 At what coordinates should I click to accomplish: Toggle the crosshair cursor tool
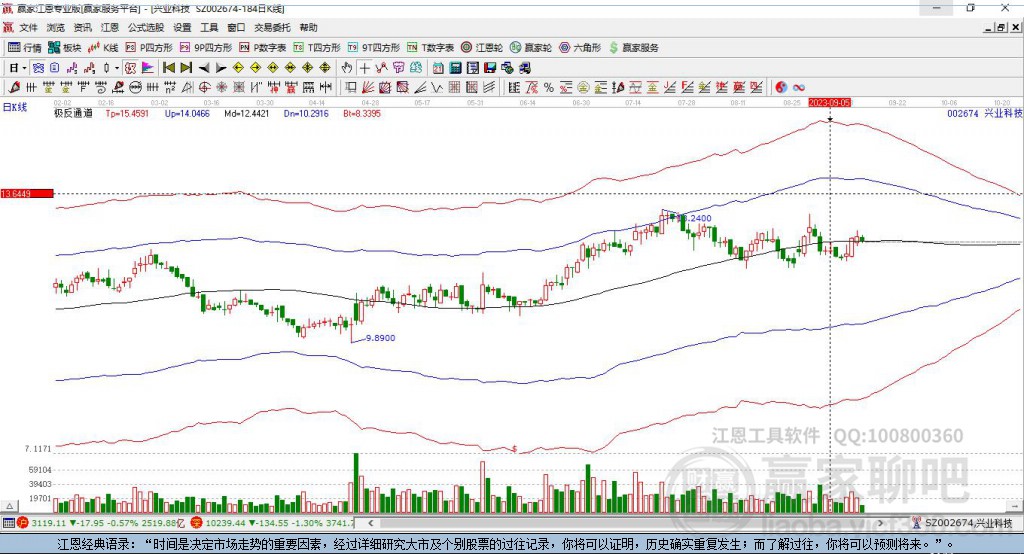coord(364,67)
